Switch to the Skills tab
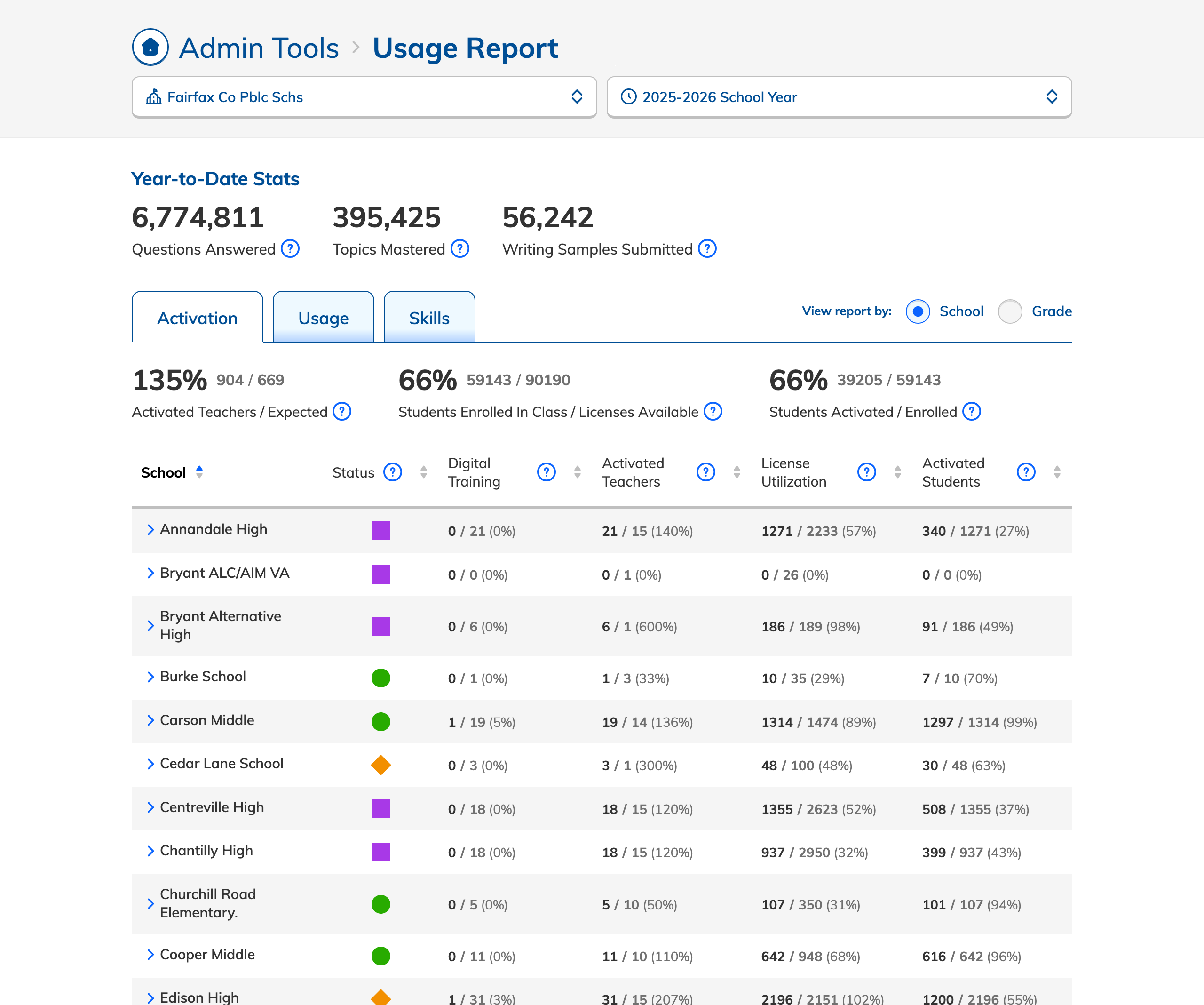1204x1005 pixels. pos(429,318)
